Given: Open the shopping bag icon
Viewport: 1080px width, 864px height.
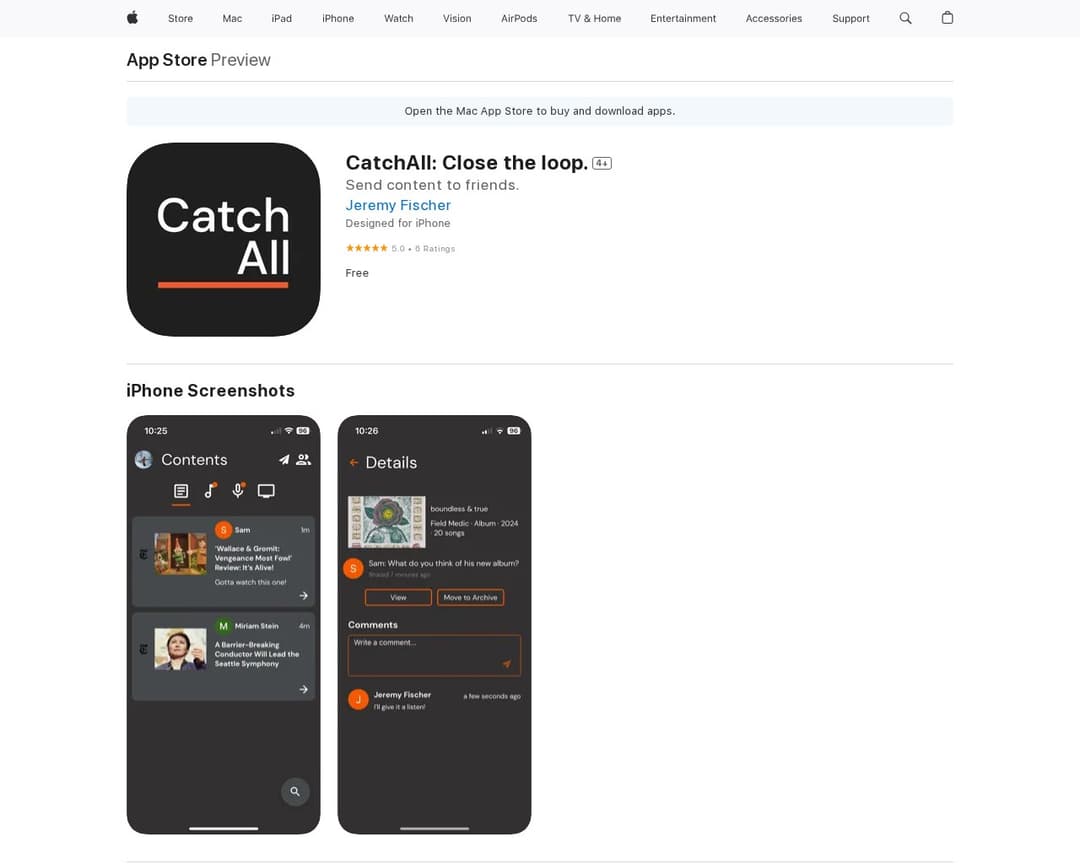Looking at the screenshot, I should click(947, 18).
